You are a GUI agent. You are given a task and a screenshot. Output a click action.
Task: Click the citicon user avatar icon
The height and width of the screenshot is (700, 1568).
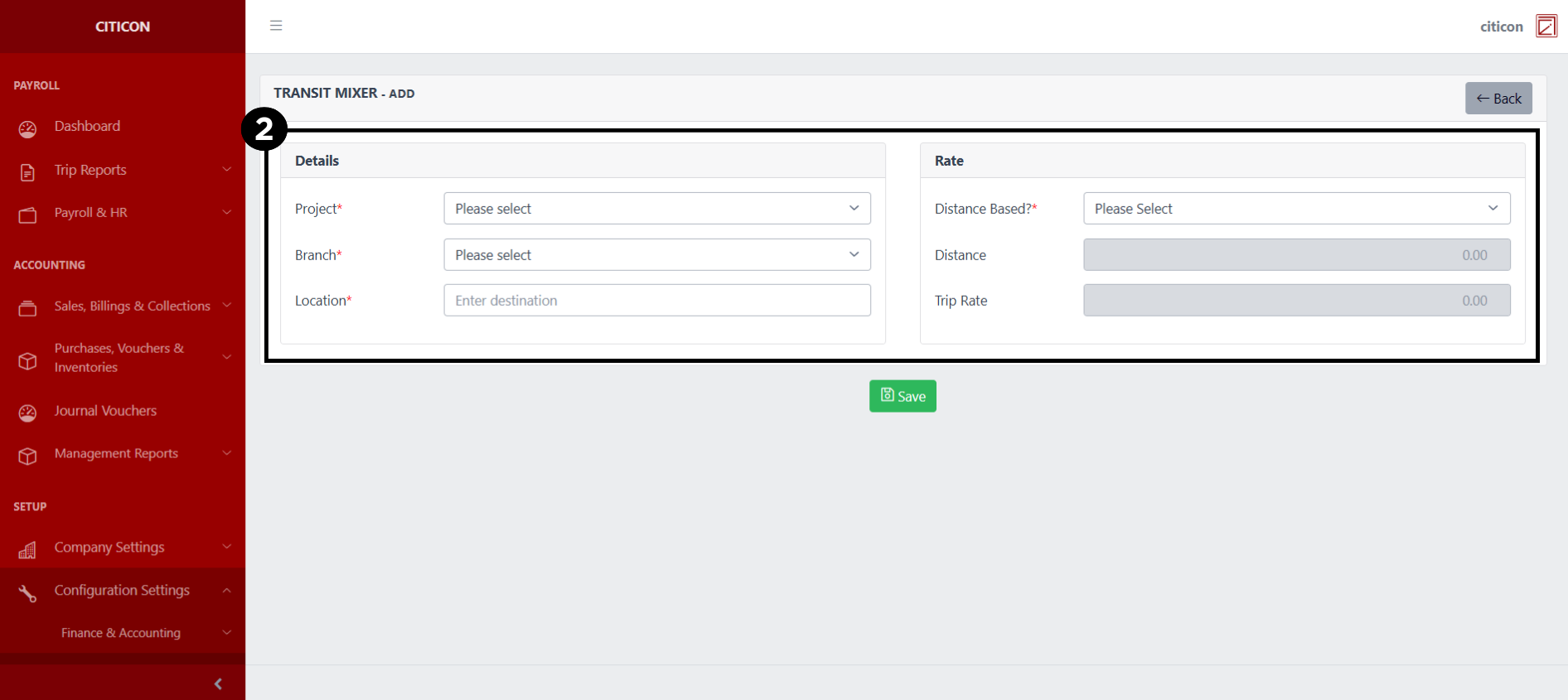pyautogui.click(x=1546, y=27)
